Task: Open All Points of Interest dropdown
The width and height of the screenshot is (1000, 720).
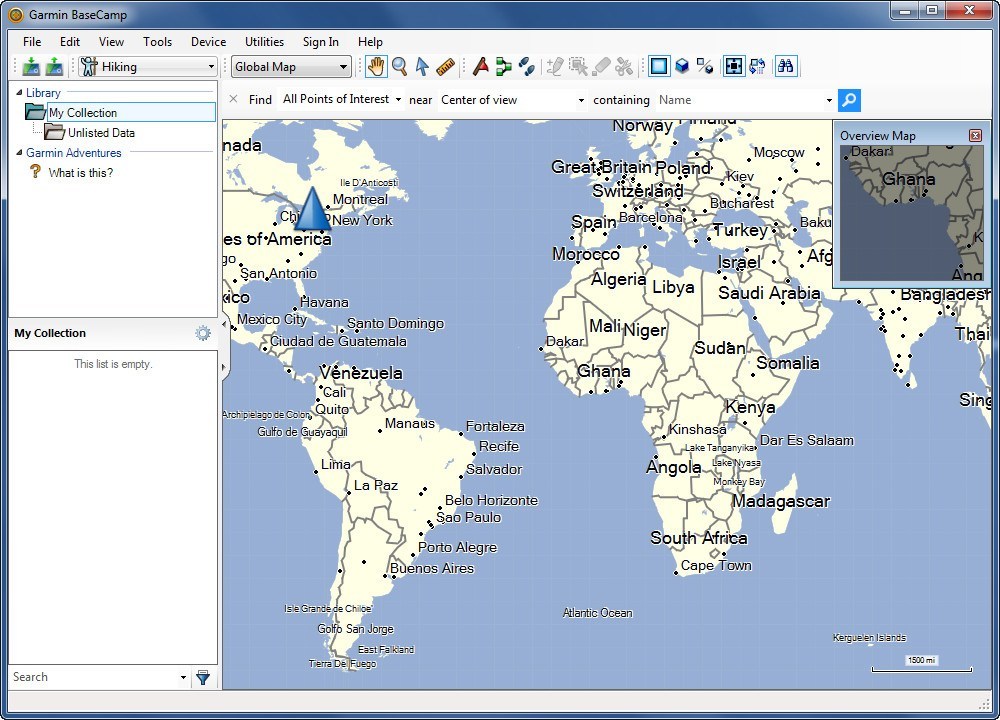Action: click(398, 99)
